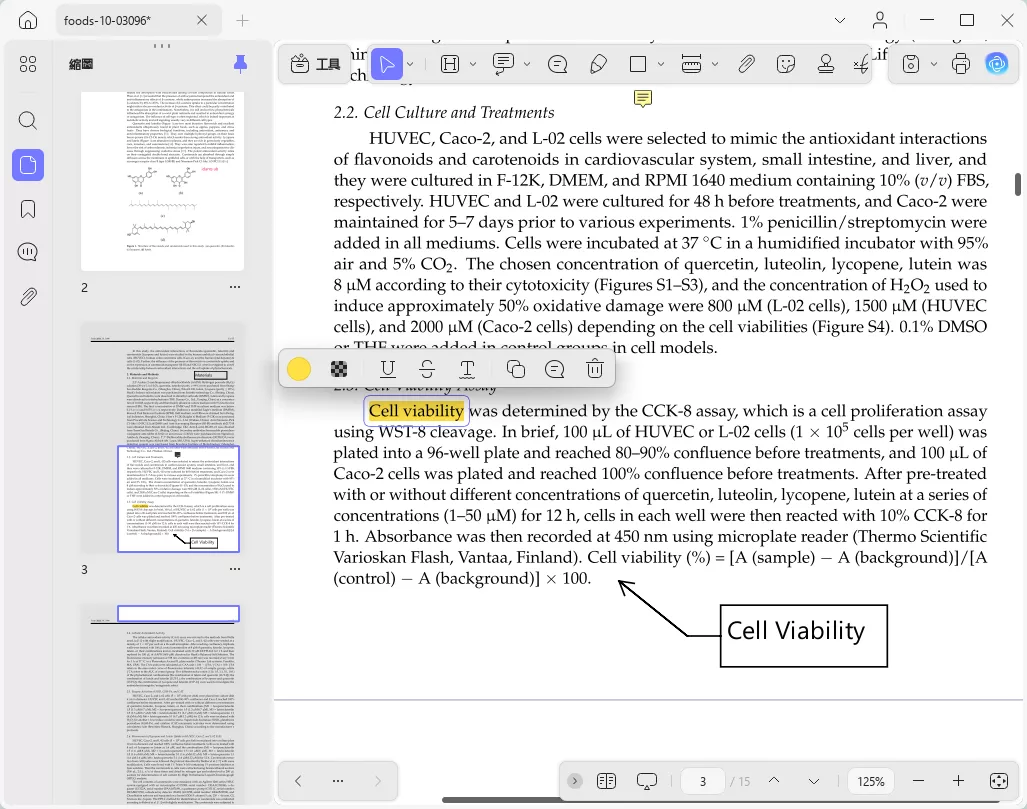Open the bookmarks panel
Viewport: 1027px width, 809px height.
click(28, 209)
